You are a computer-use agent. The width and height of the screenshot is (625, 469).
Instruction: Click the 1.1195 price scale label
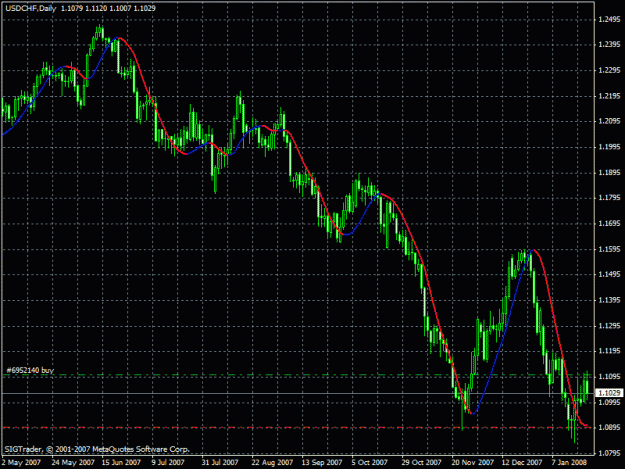coord(609,351)
